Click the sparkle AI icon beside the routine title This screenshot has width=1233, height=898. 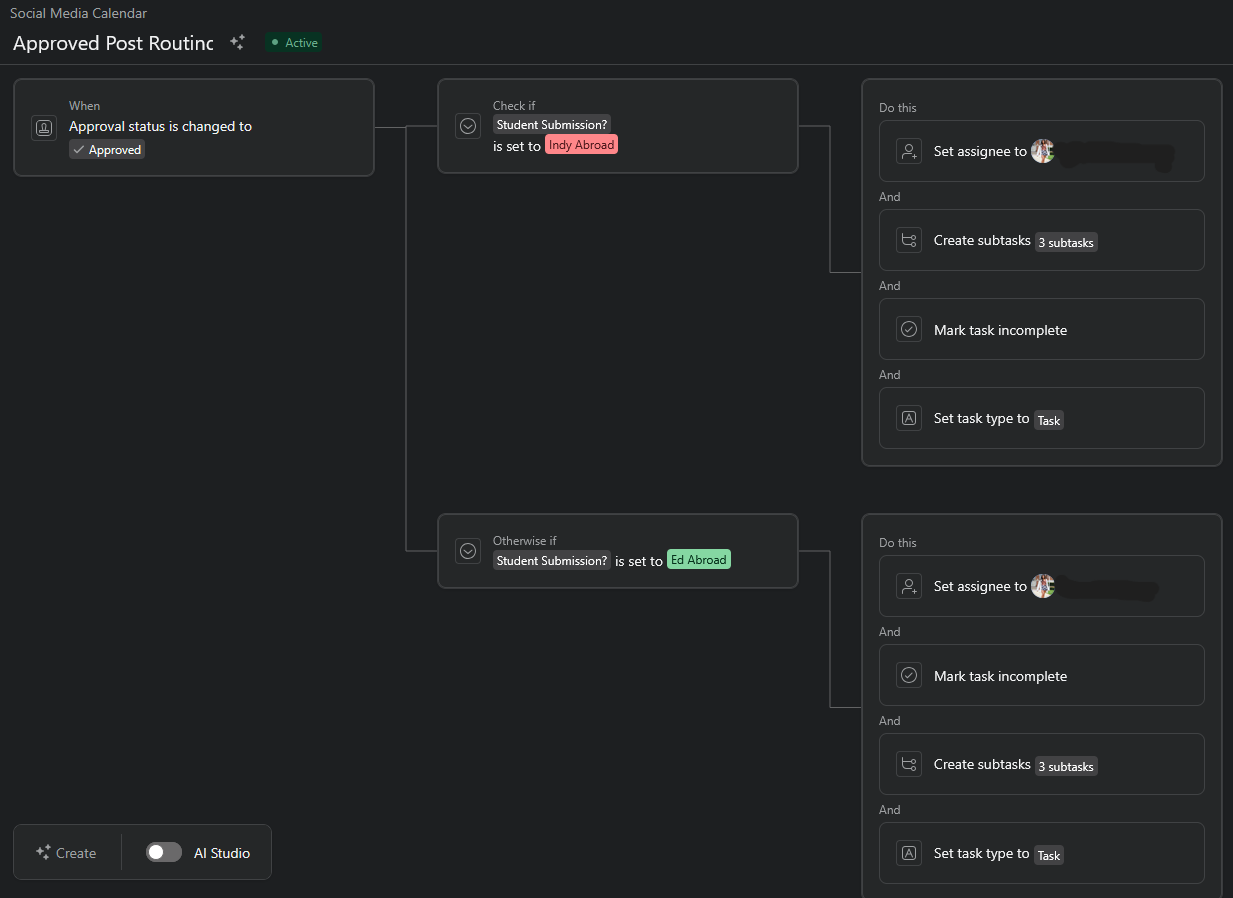[x=237, y=42]
